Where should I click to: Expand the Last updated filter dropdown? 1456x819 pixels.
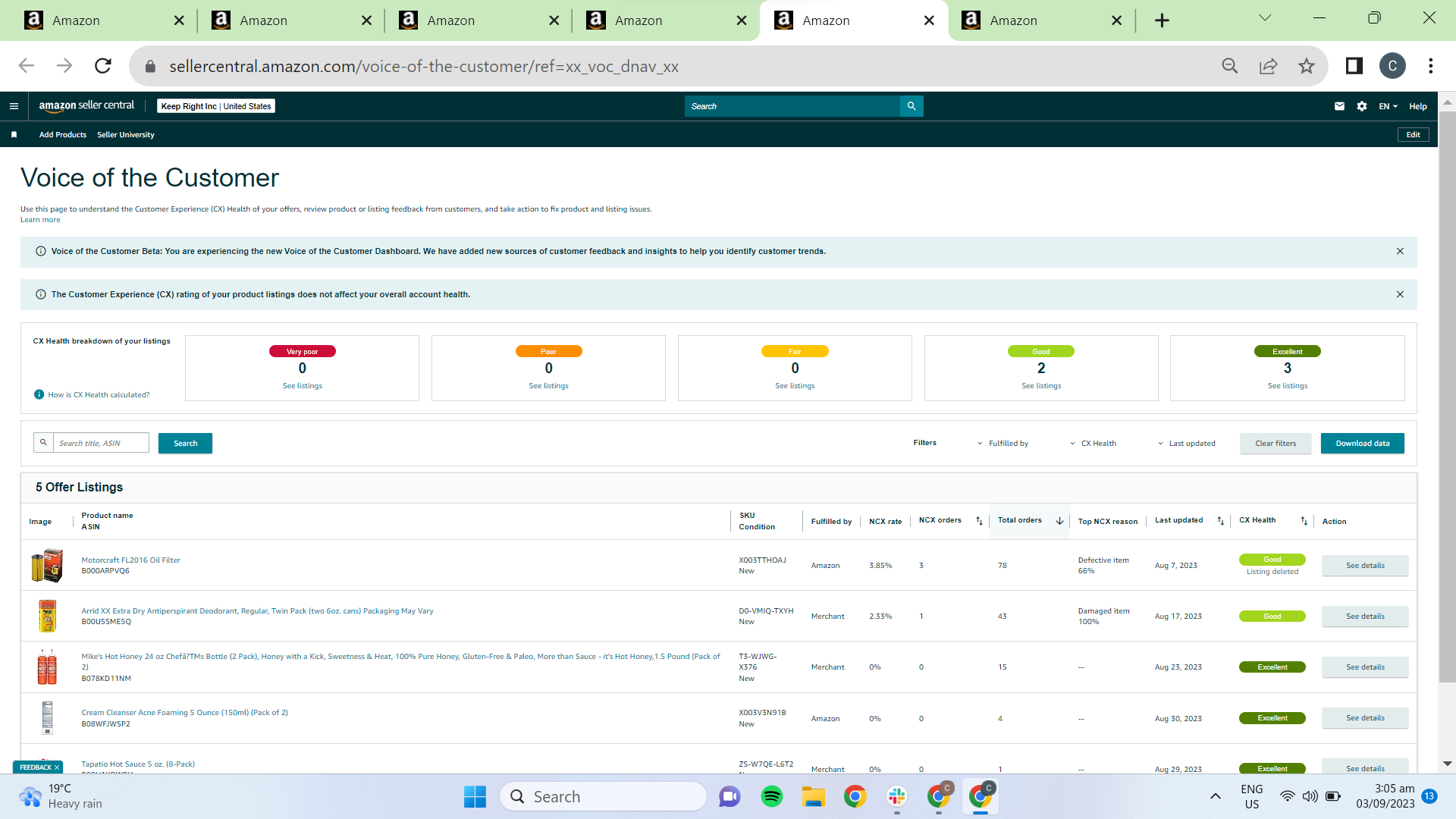tap(1186, 444)
